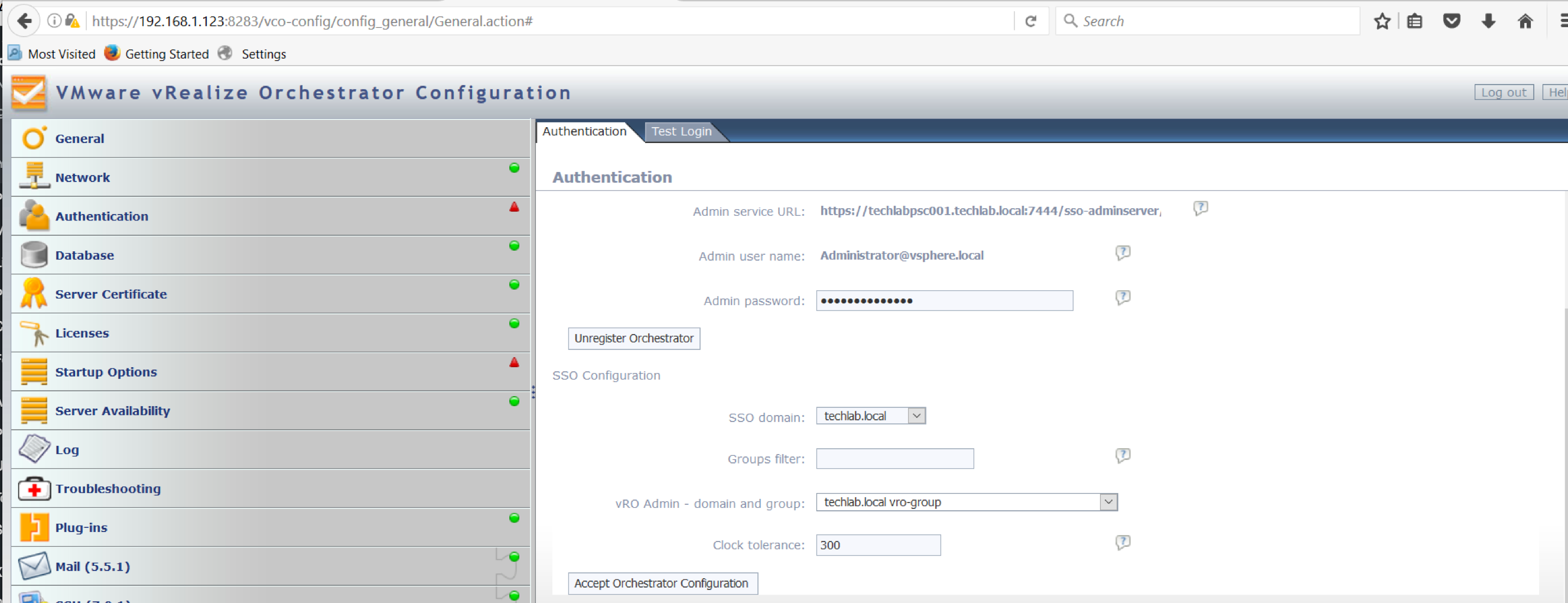Click the Groups filter input field
The width and height of the screenshot is (1568, 603).
click(x=895, y=459)
